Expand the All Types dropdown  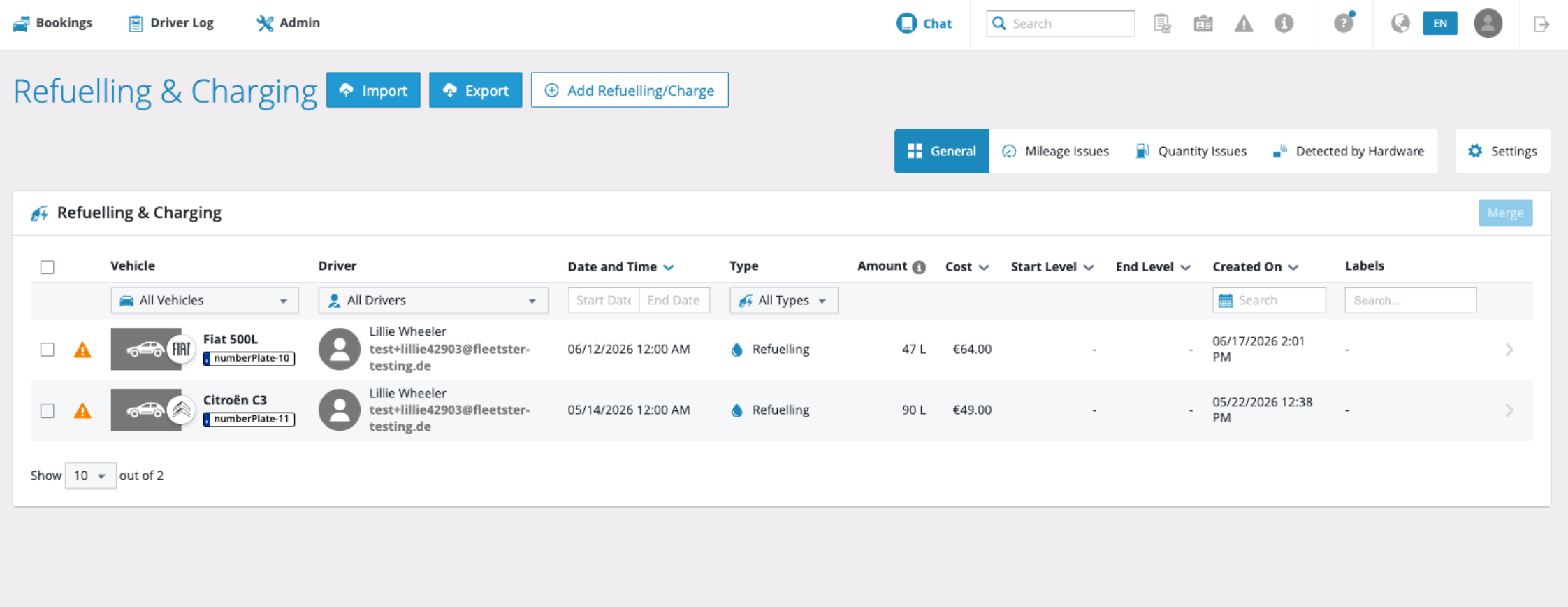click(x=784, y=300)
